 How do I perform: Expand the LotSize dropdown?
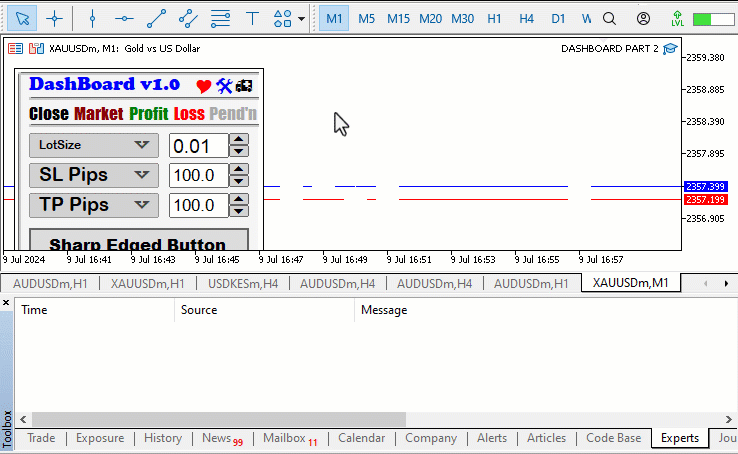(x=94, y=145)
